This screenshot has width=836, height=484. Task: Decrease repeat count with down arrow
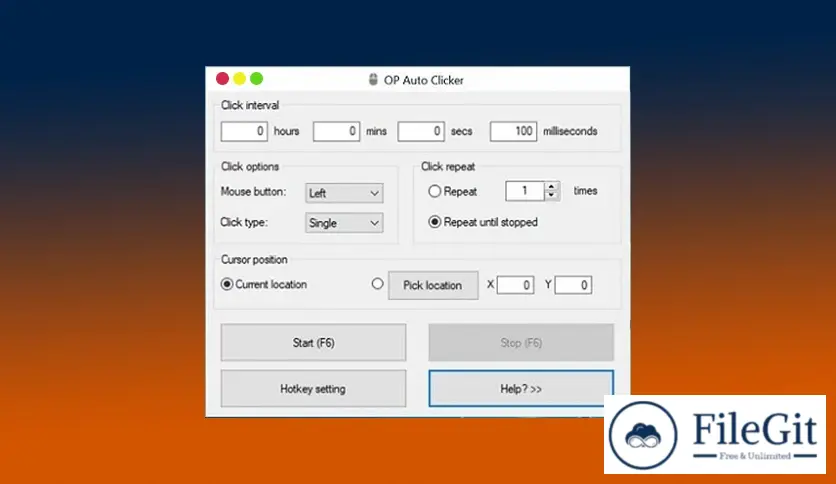(552, 196)
